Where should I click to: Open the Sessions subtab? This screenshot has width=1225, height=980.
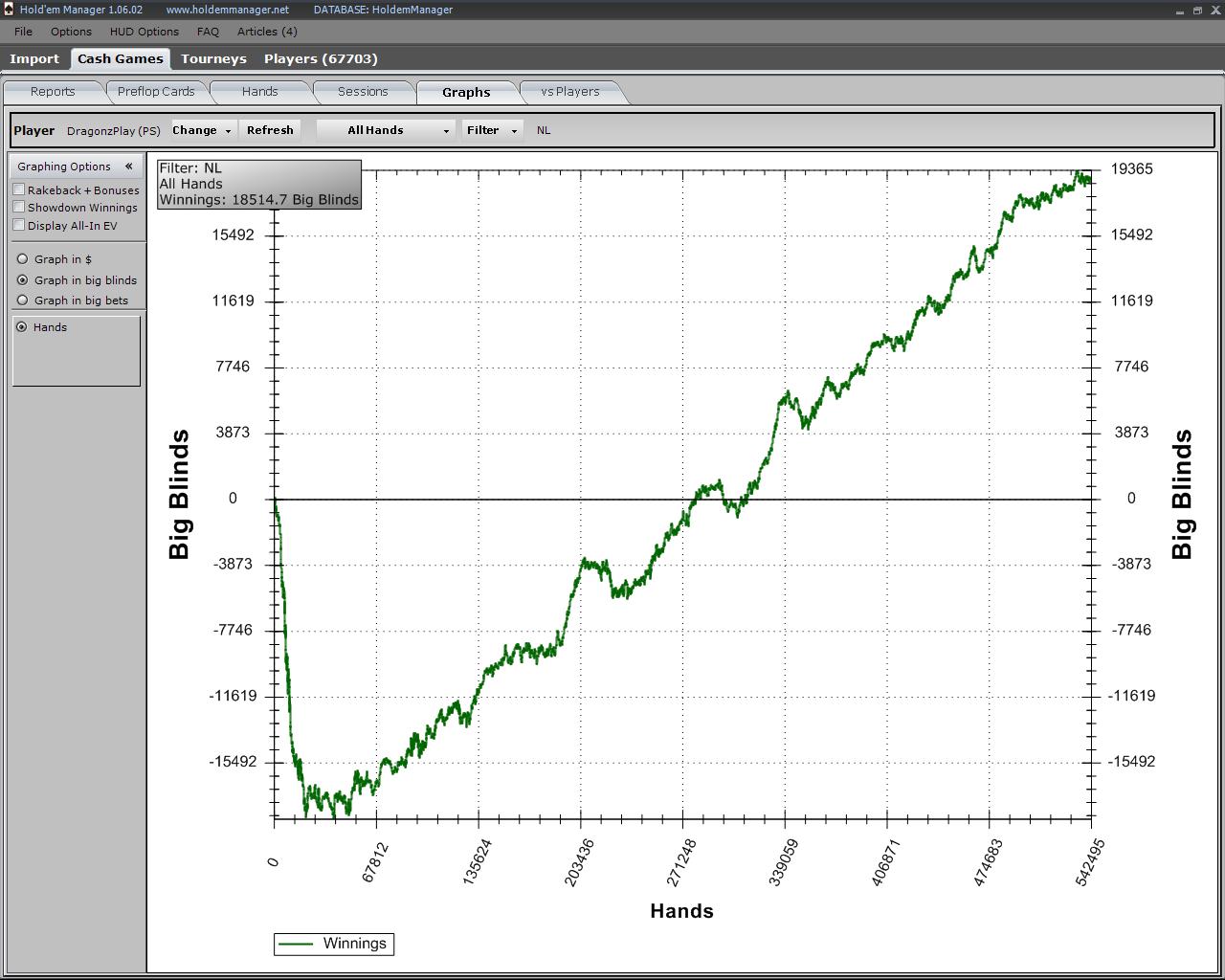tap(364, 92)
